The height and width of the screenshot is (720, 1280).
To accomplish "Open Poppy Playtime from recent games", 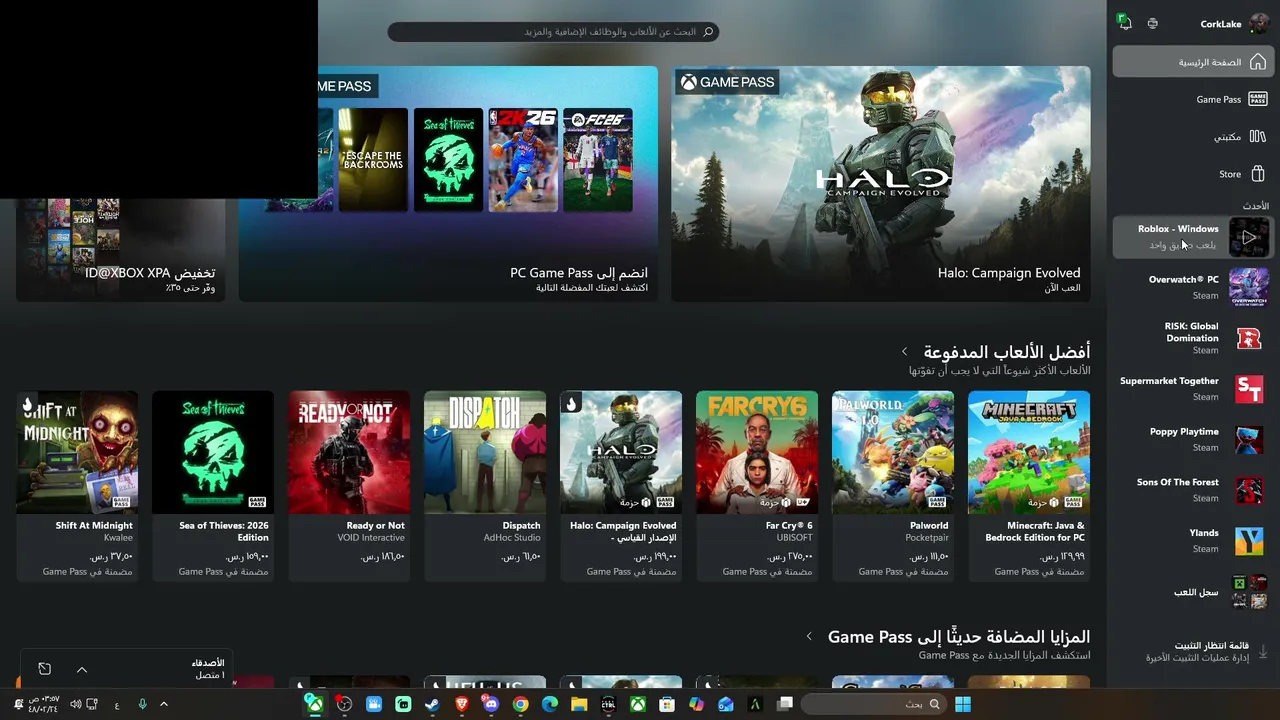I will pyautogui.click(x=1192, y=439).
